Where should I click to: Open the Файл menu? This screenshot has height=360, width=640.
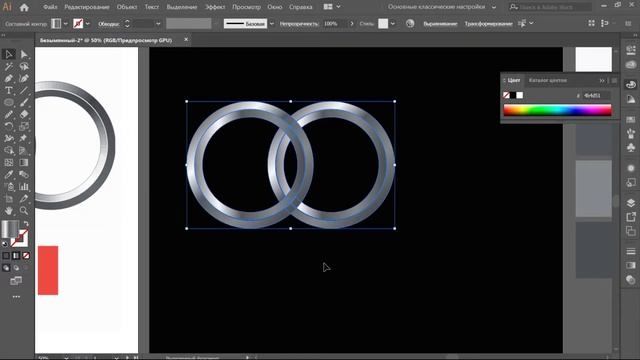50,7
